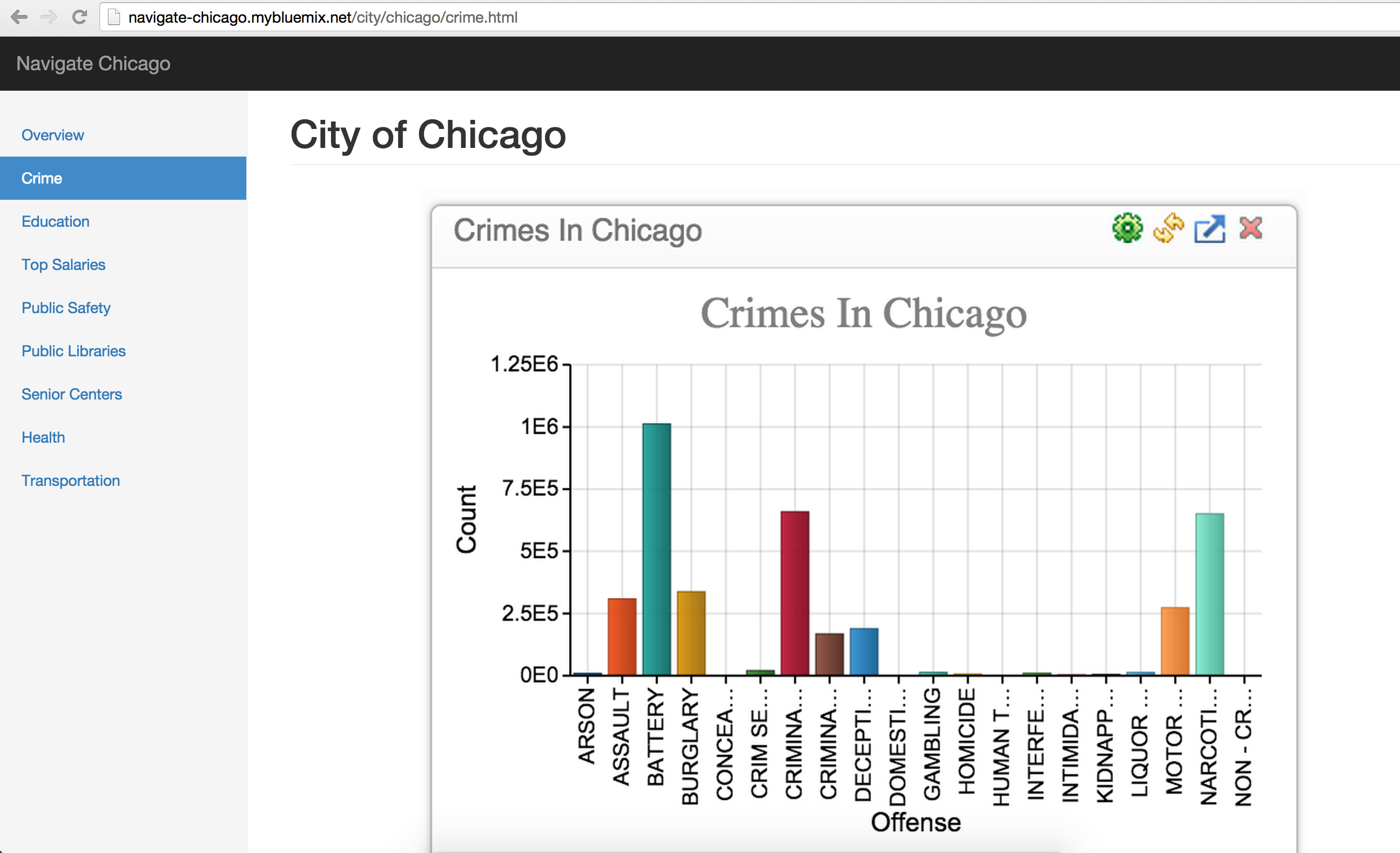Image resolution: width=1400 pixels, height=853 pixels.
Task: Close the chart with red X
Action: click(1250, 228)
